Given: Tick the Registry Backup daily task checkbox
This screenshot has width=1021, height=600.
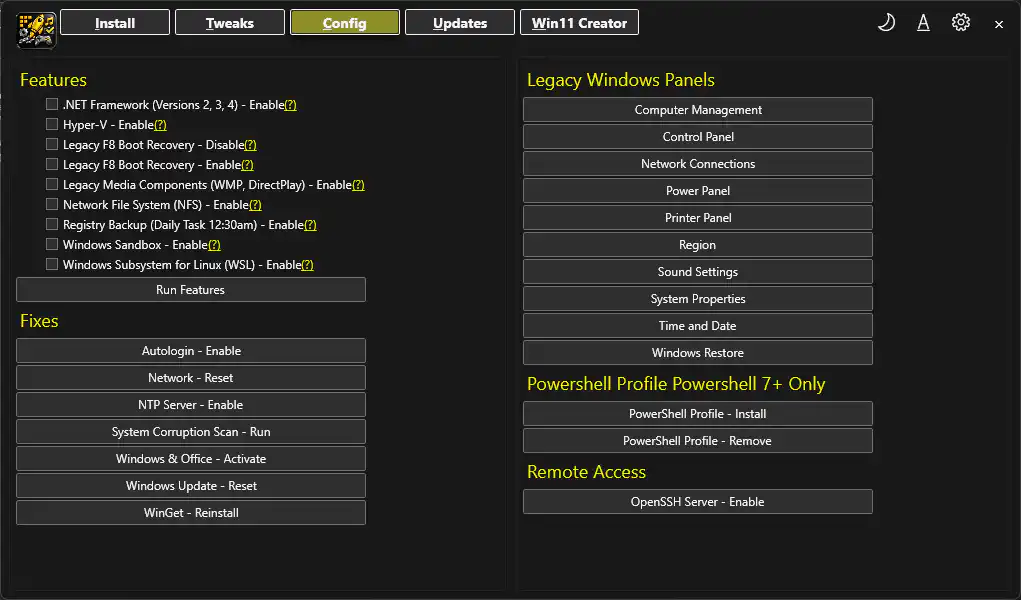Looking at the screenshot, I should (x=52, y=224).
